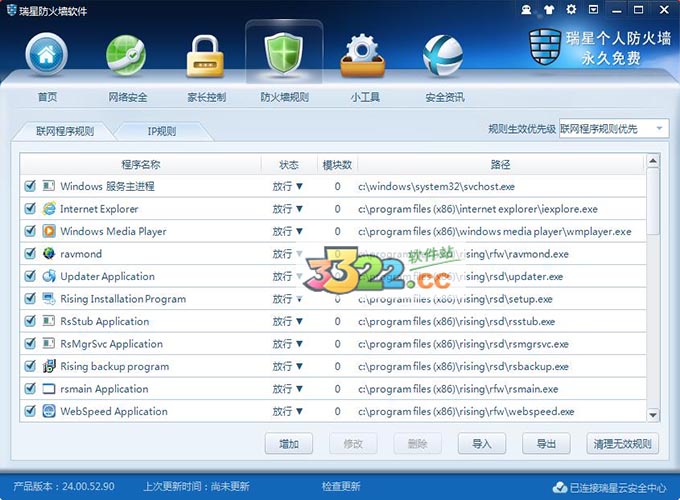Toggle the ravmond rule checkbox
This screenshot has width=680, height=500.
tap(30, 253)
